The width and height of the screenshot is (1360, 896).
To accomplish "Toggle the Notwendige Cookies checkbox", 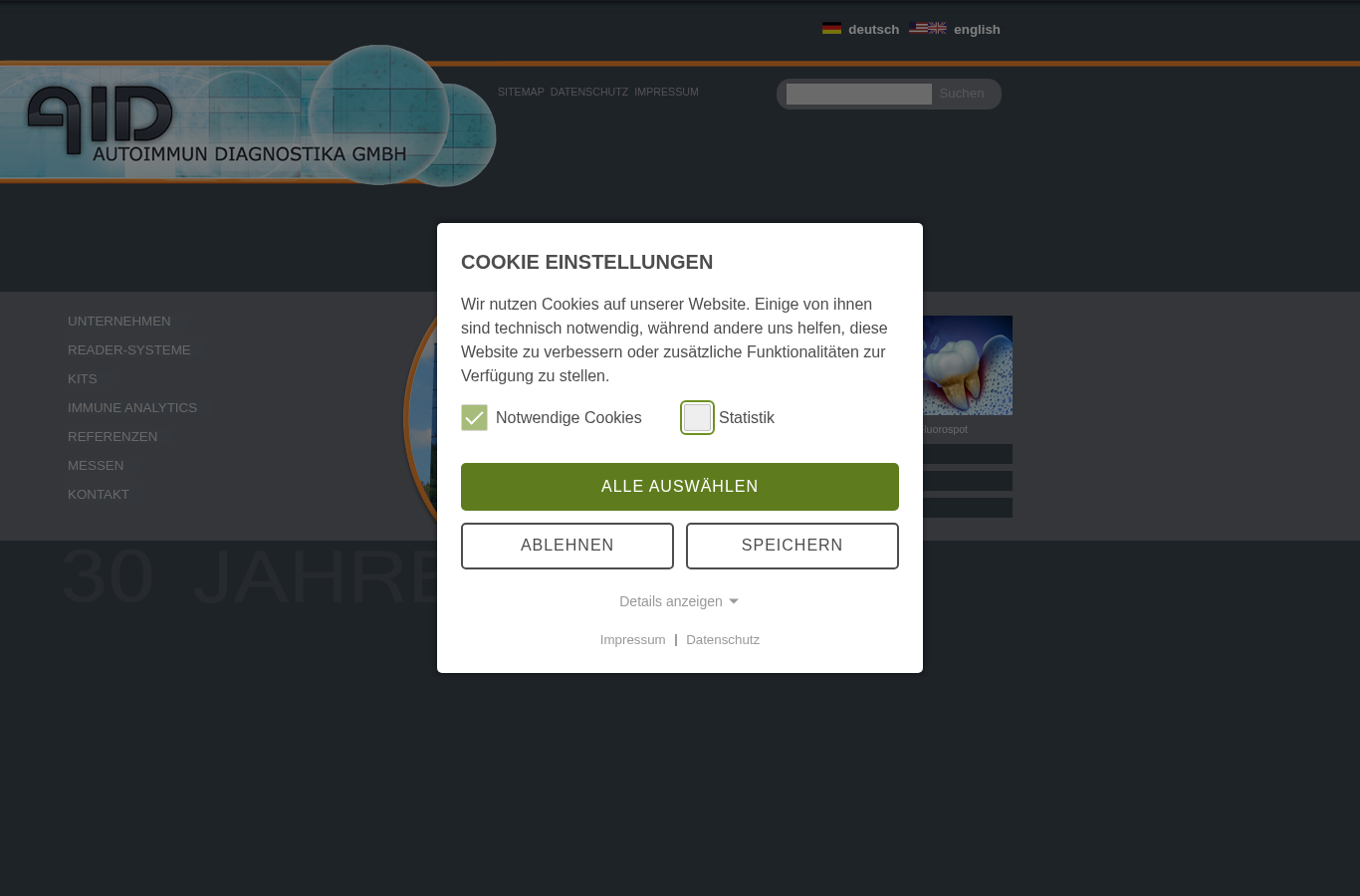I will pyautogui.click(x=474, y=417).
